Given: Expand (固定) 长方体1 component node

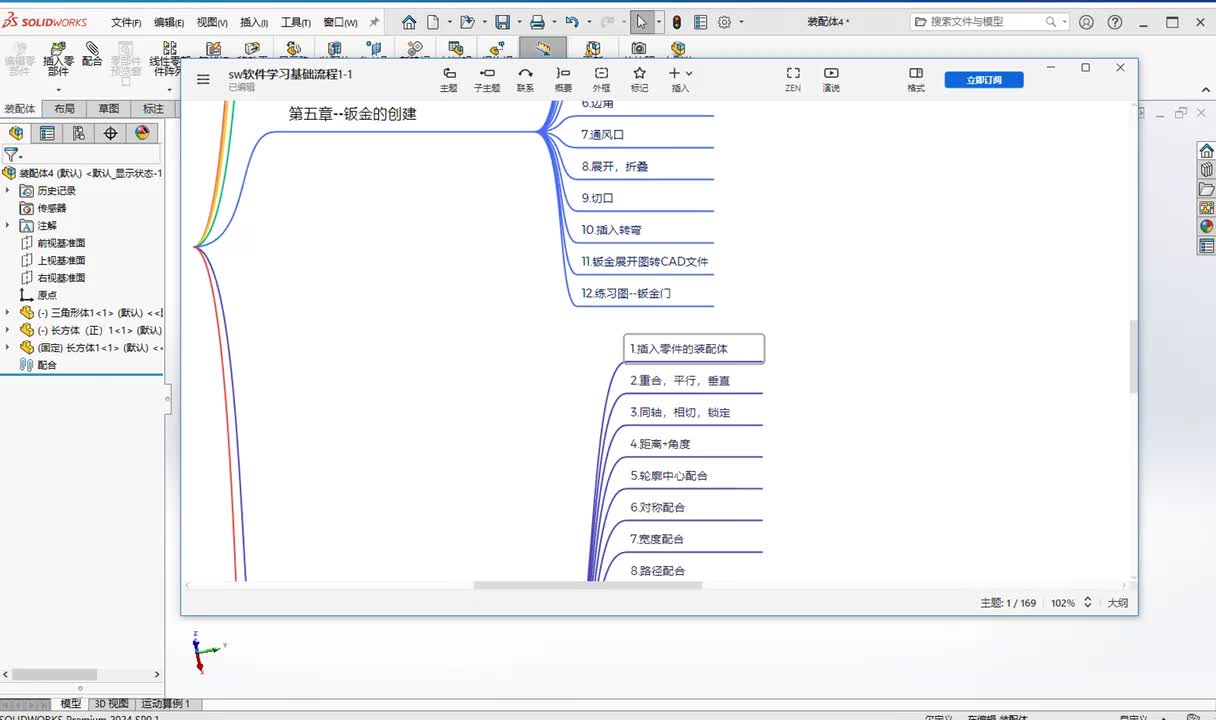Looking at the screenshot, I should 8,347.
